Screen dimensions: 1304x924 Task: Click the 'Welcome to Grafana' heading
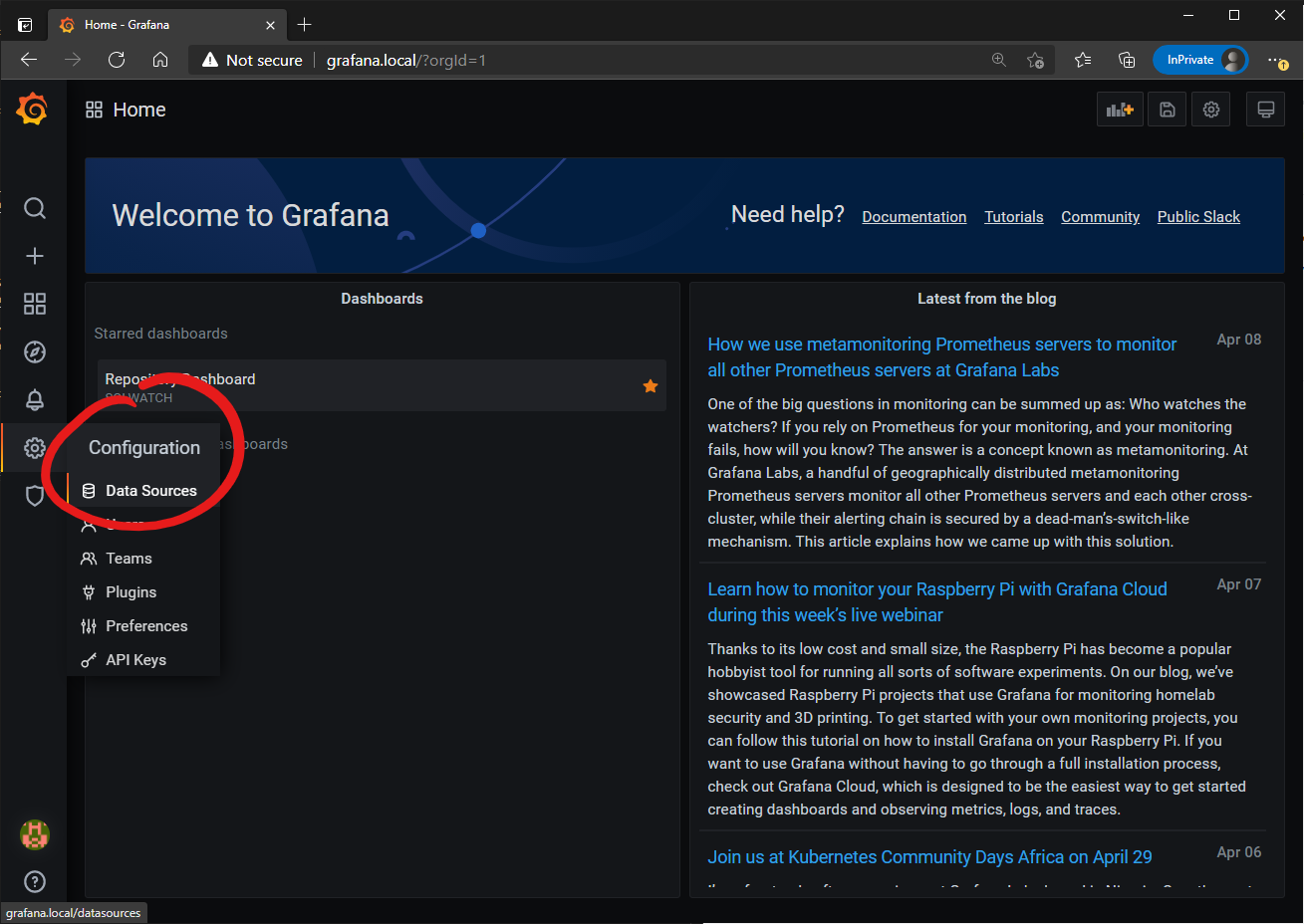coord(251,215)
